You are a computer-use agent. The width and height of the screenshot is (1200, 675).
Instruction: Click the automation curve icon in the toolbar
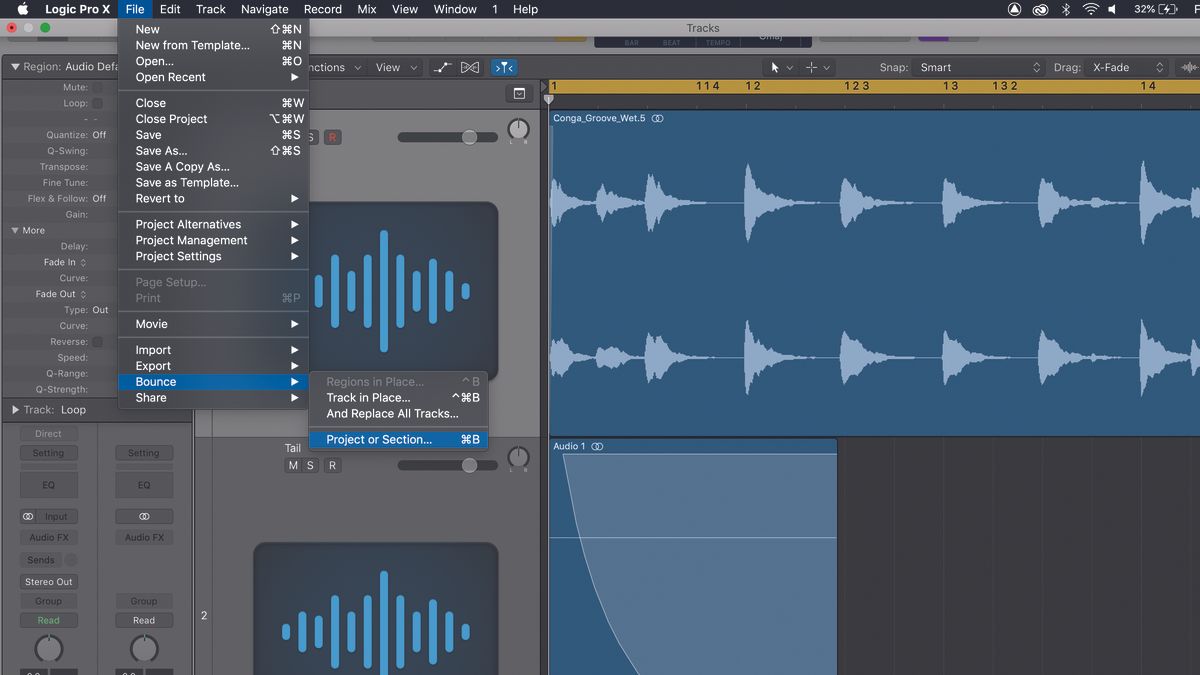click(443, 67)
